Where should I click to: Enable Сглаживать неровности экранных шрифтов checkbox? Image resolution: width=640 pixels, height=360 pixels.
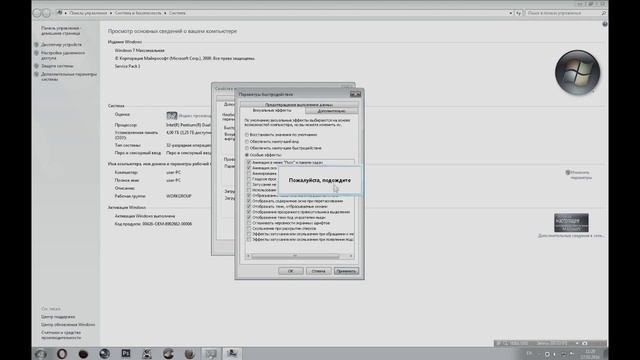click(249, 223)
